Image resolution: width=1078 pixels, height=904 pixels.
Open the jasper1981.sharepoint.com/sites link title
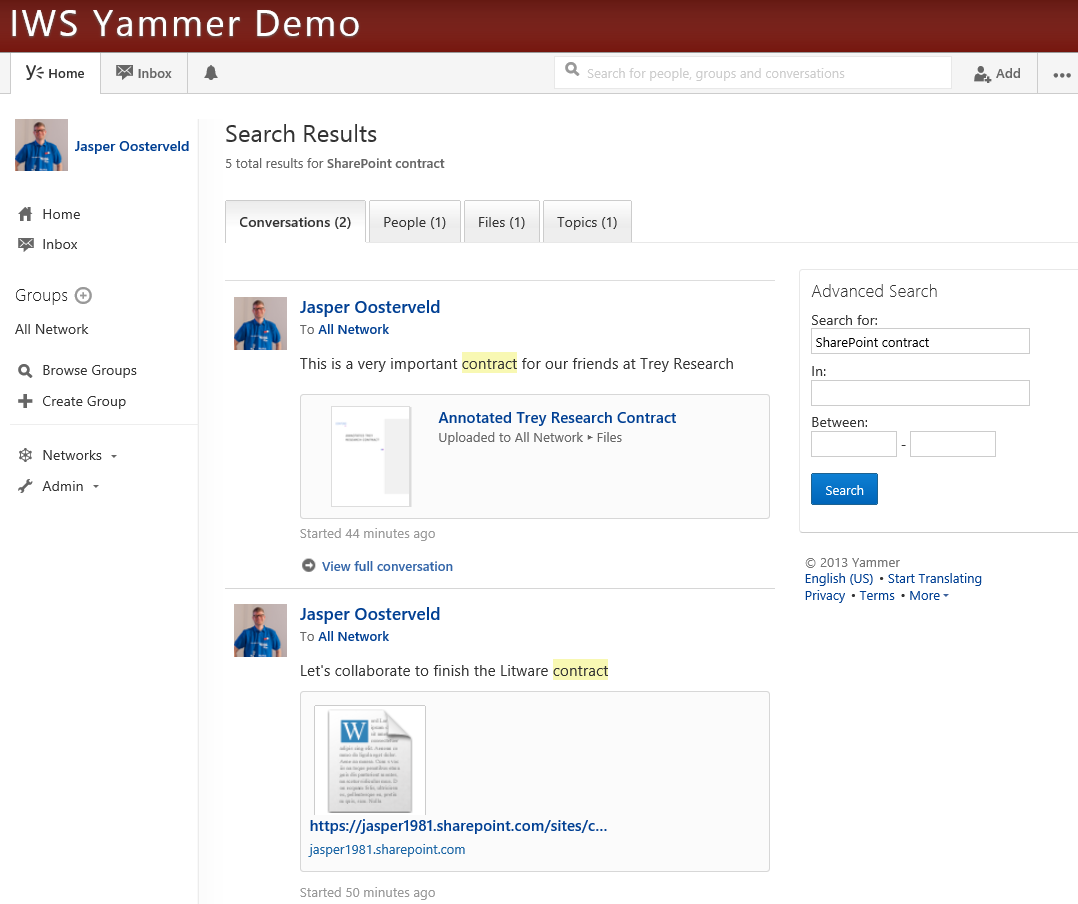tap(459, 826)
